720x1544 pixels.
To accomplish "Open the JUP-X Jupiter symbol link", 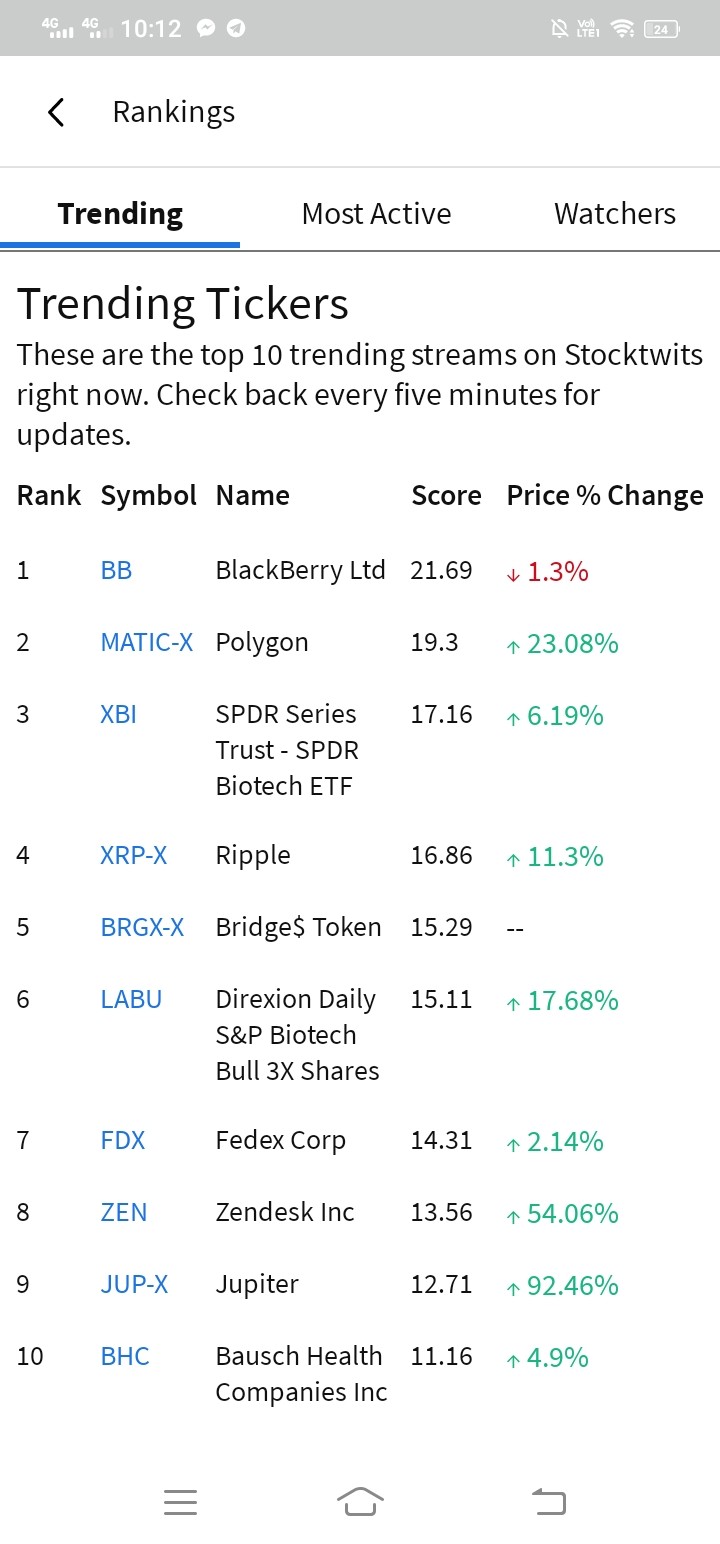I will (x=134, y=1284).
